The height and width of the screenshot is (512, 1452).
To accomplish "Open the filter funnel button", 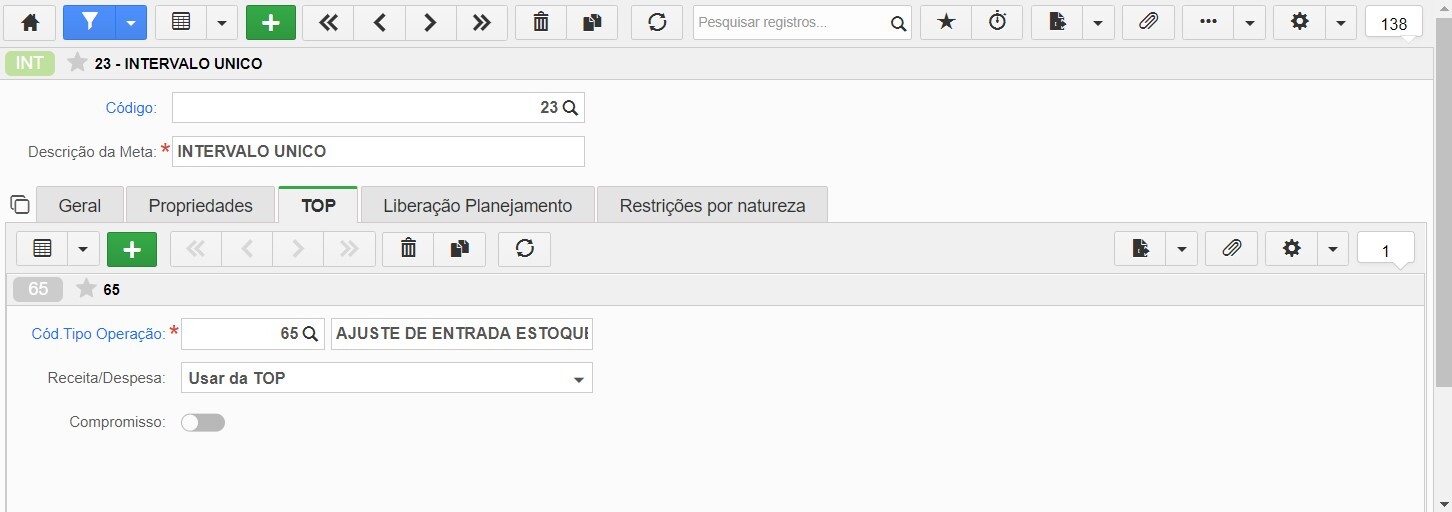I will (89, 22).
